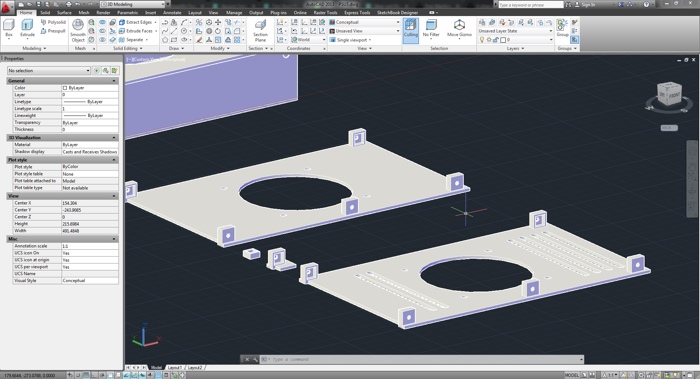Screen dimensions: 700x379
Task: Expand the Solid Editing panel flyout
Action: pos(128,48)
